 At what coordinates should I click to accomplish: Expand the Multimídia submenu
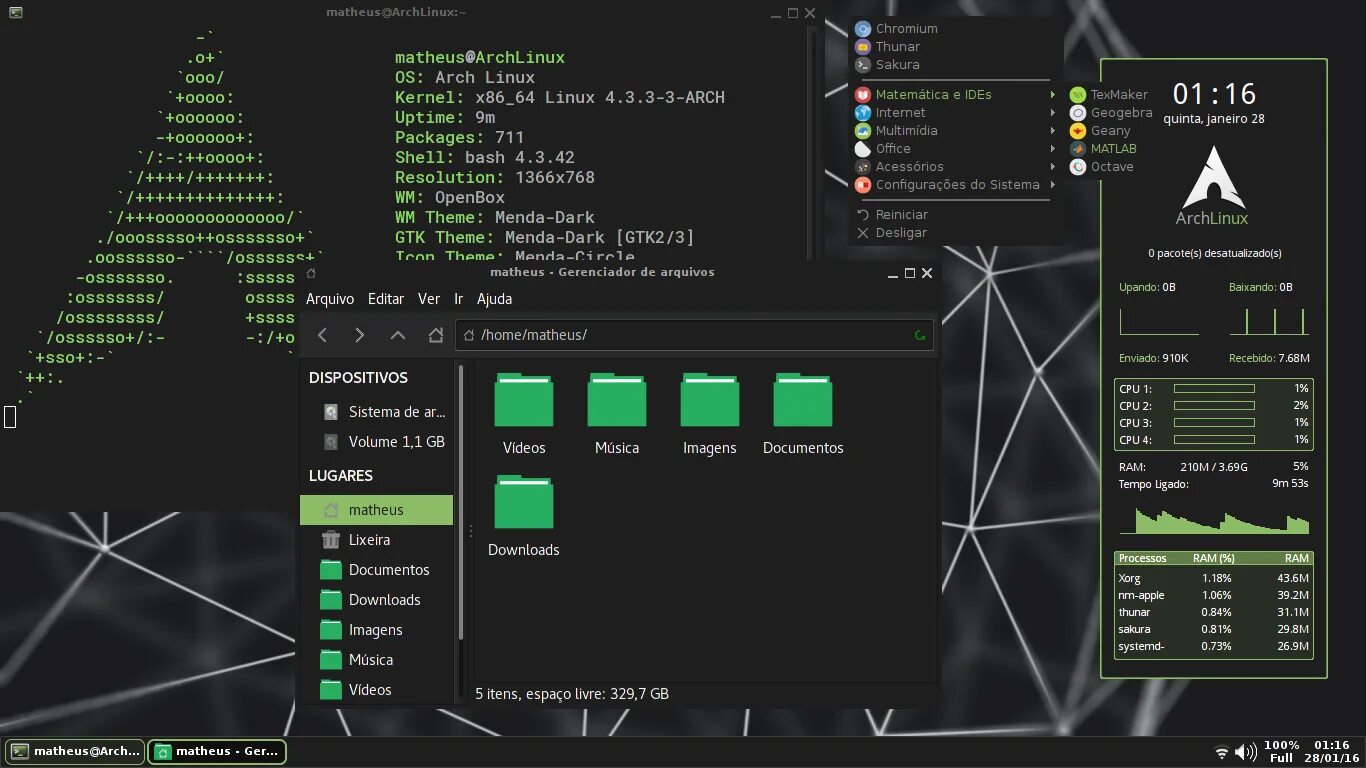click(955, 131)
